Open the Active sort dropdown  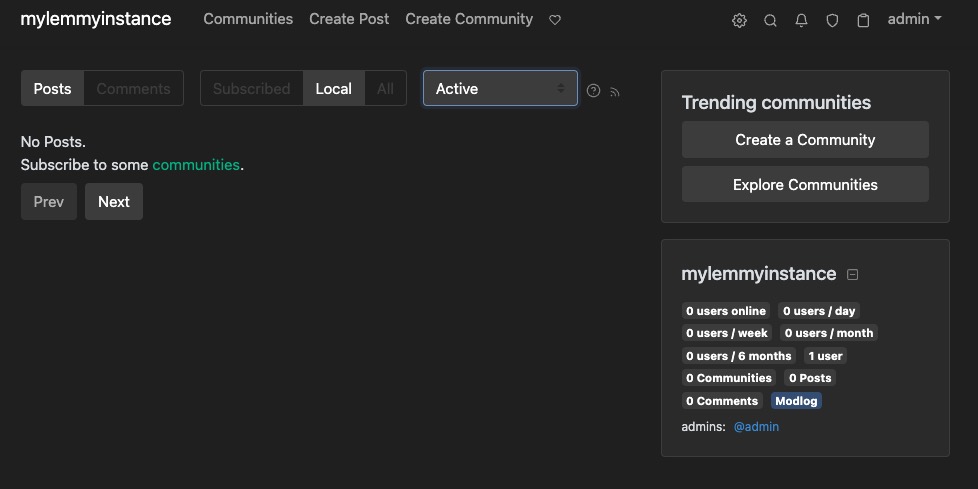(500, 88)
